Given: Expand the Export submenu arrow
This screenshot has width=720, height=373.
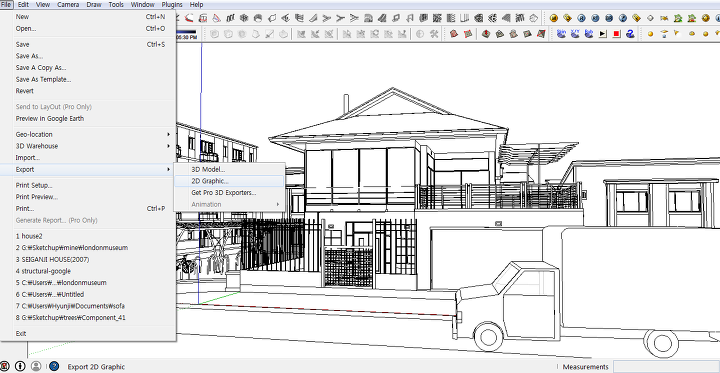Looking at the screenshot, I should [169, 170].
